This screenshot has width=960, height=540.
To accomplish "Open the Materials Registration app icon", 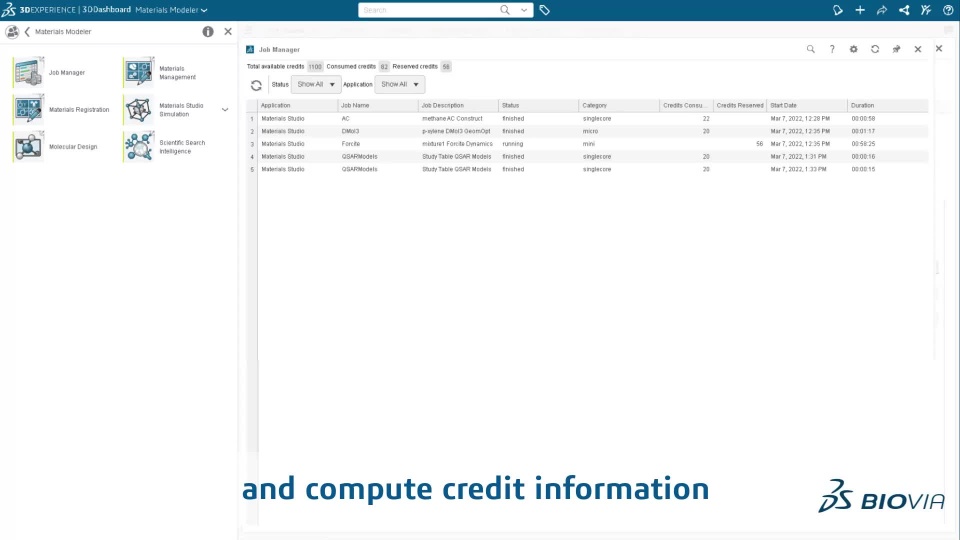I will click(x=28, y=110).
